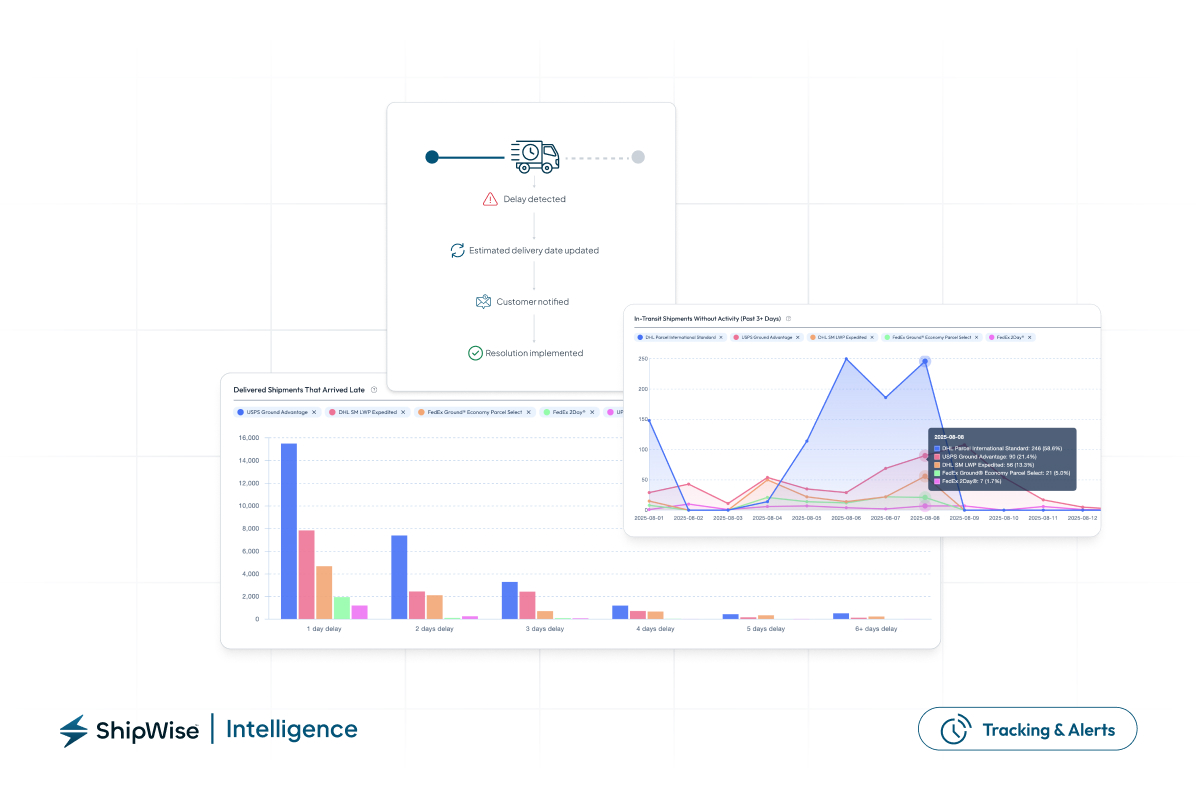
Task: Remove FedEx Ground Economy Parcel Select chip in In-Transit chart
Action: coord(976,337)
